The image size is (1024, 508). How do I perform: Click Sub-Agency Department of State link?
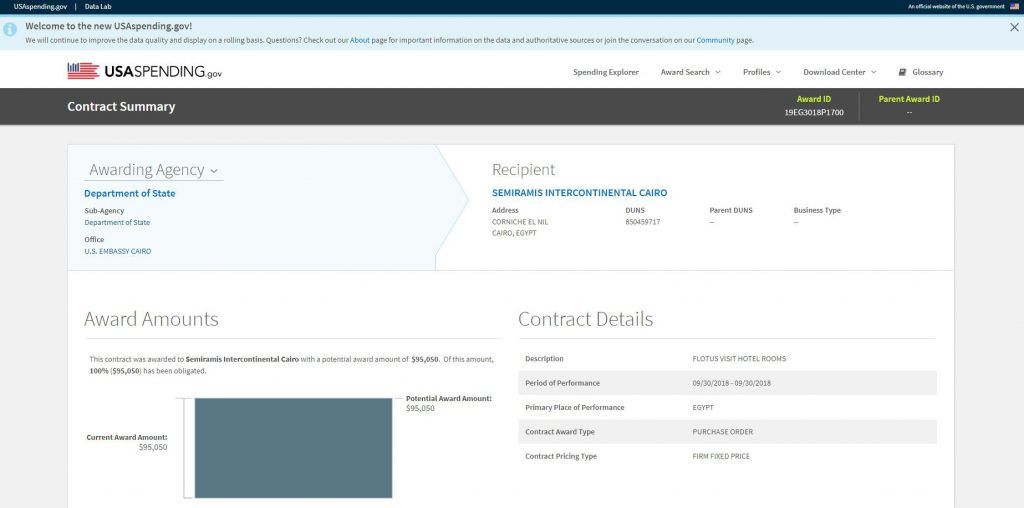pyautogui.click(x=117, y=222)
